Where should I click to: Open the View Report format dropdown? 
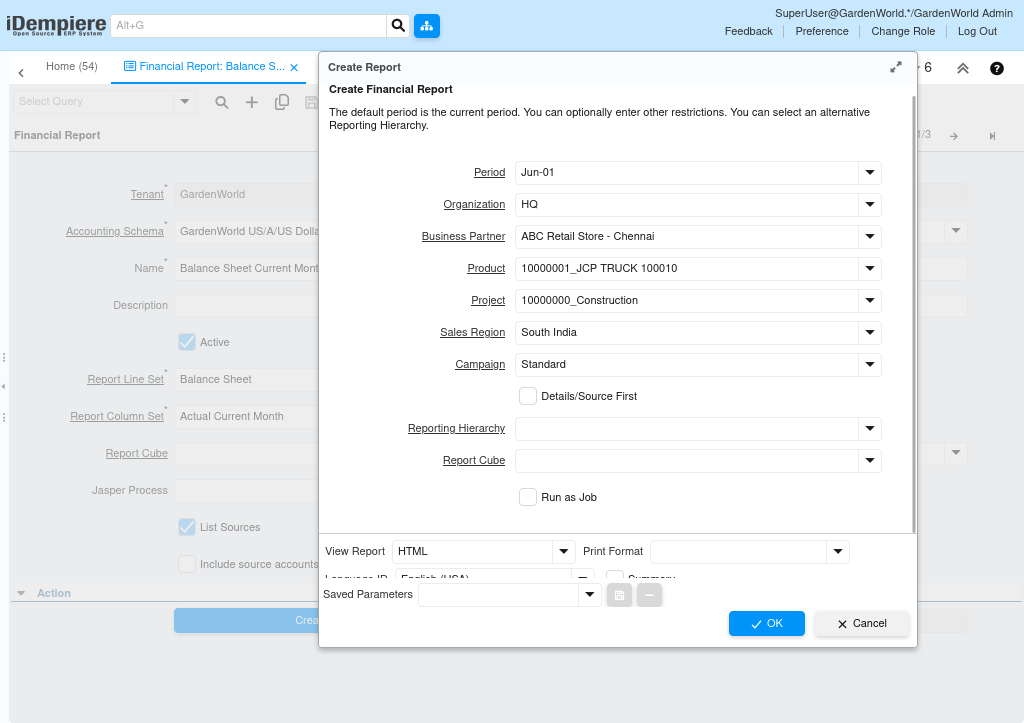point(564,551)
